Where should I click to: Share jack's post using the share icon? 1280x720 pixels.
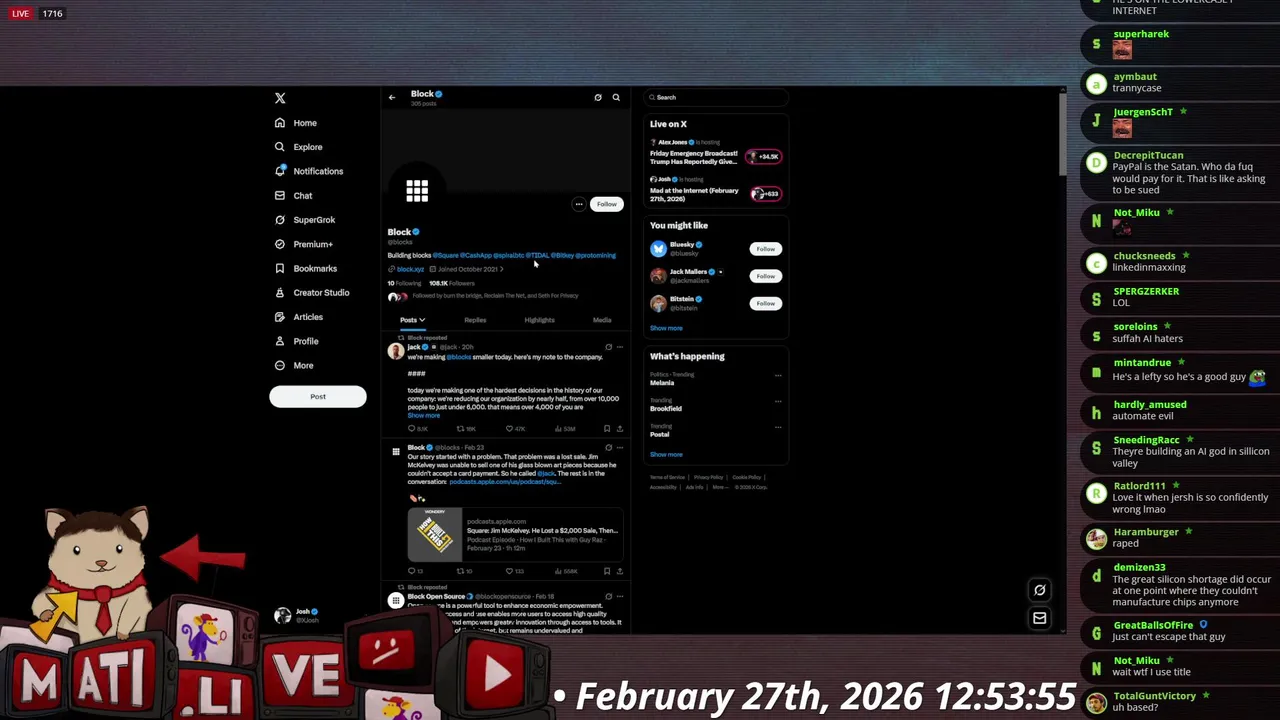[x=619, y=429]
